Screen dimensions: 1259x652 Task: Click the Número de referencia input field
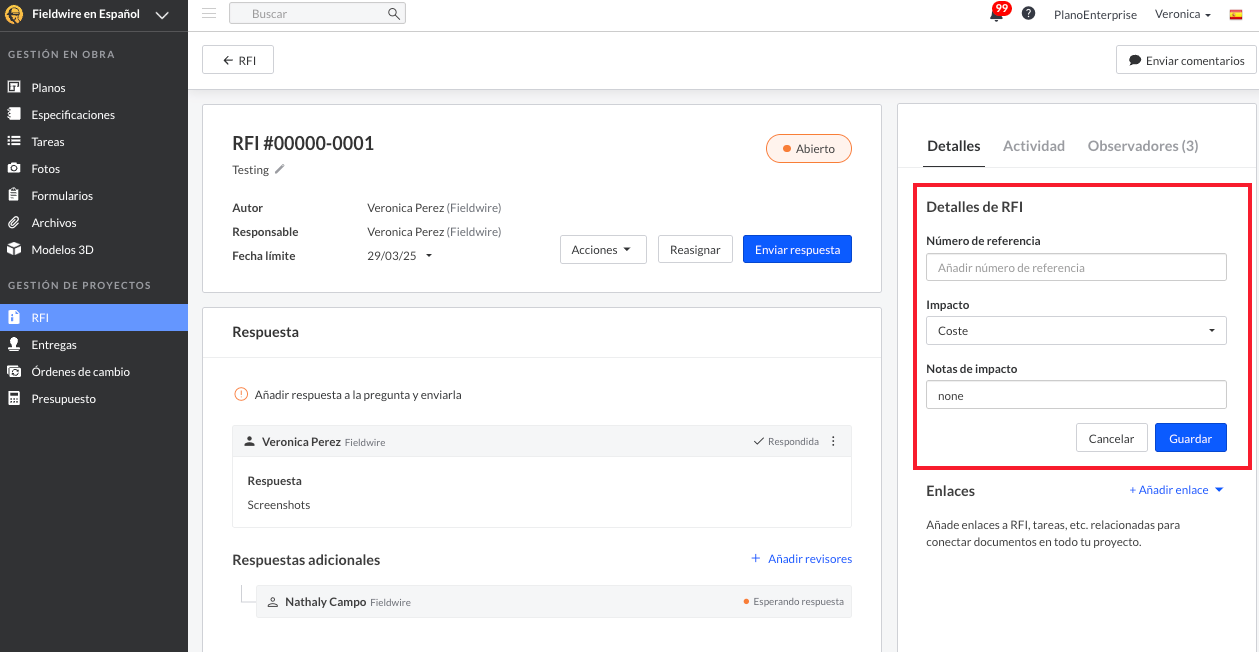(1076, 268)
